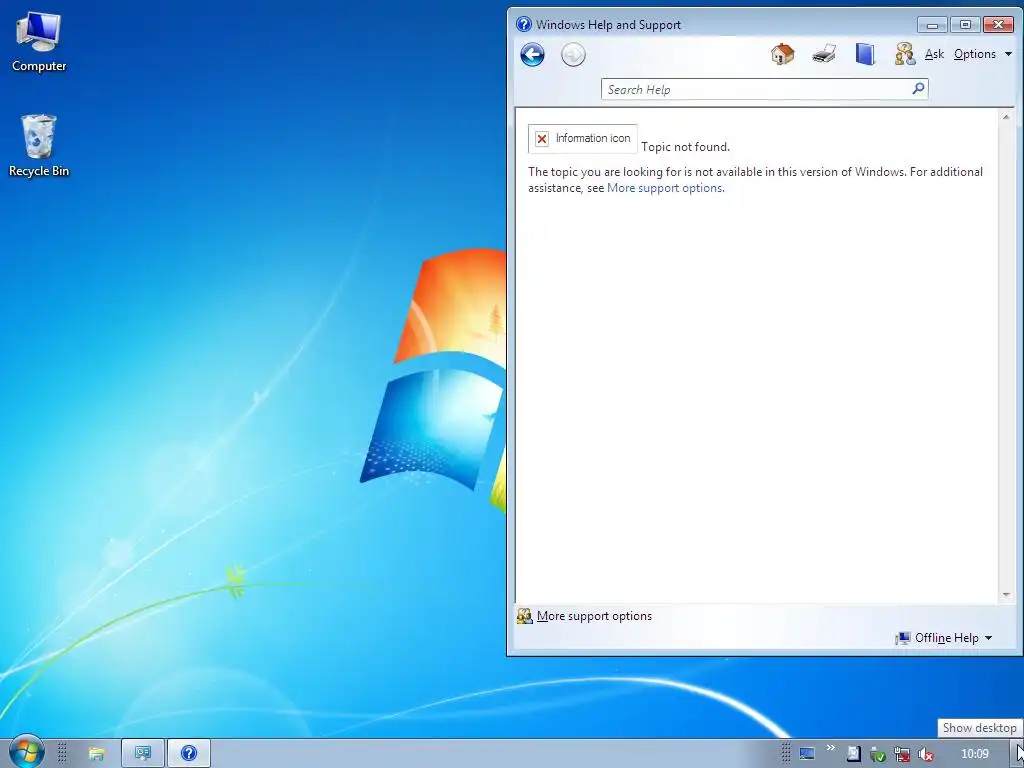Viewport: 1024px width, 768px height.
Task: Click the muted volume speaker tray icon
Action: 925,754
